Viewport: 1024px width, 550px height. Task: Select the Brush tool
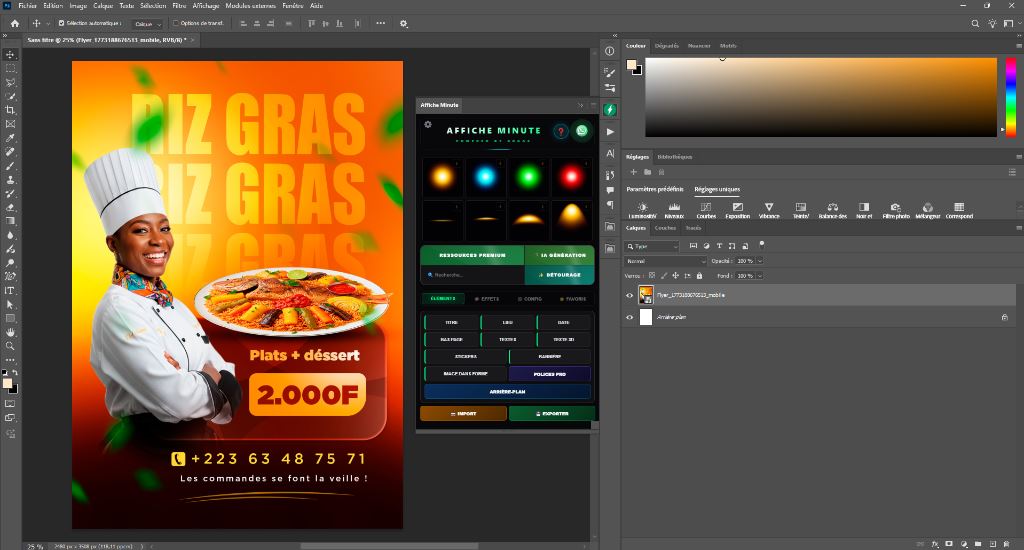point(10,166)
